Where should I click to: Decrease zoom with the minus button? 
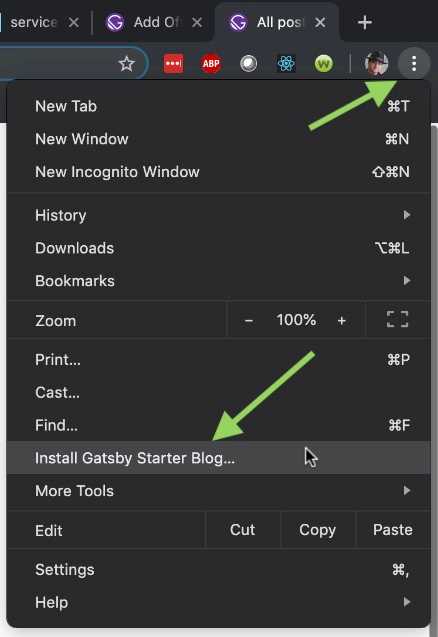(x=249, y=321)
